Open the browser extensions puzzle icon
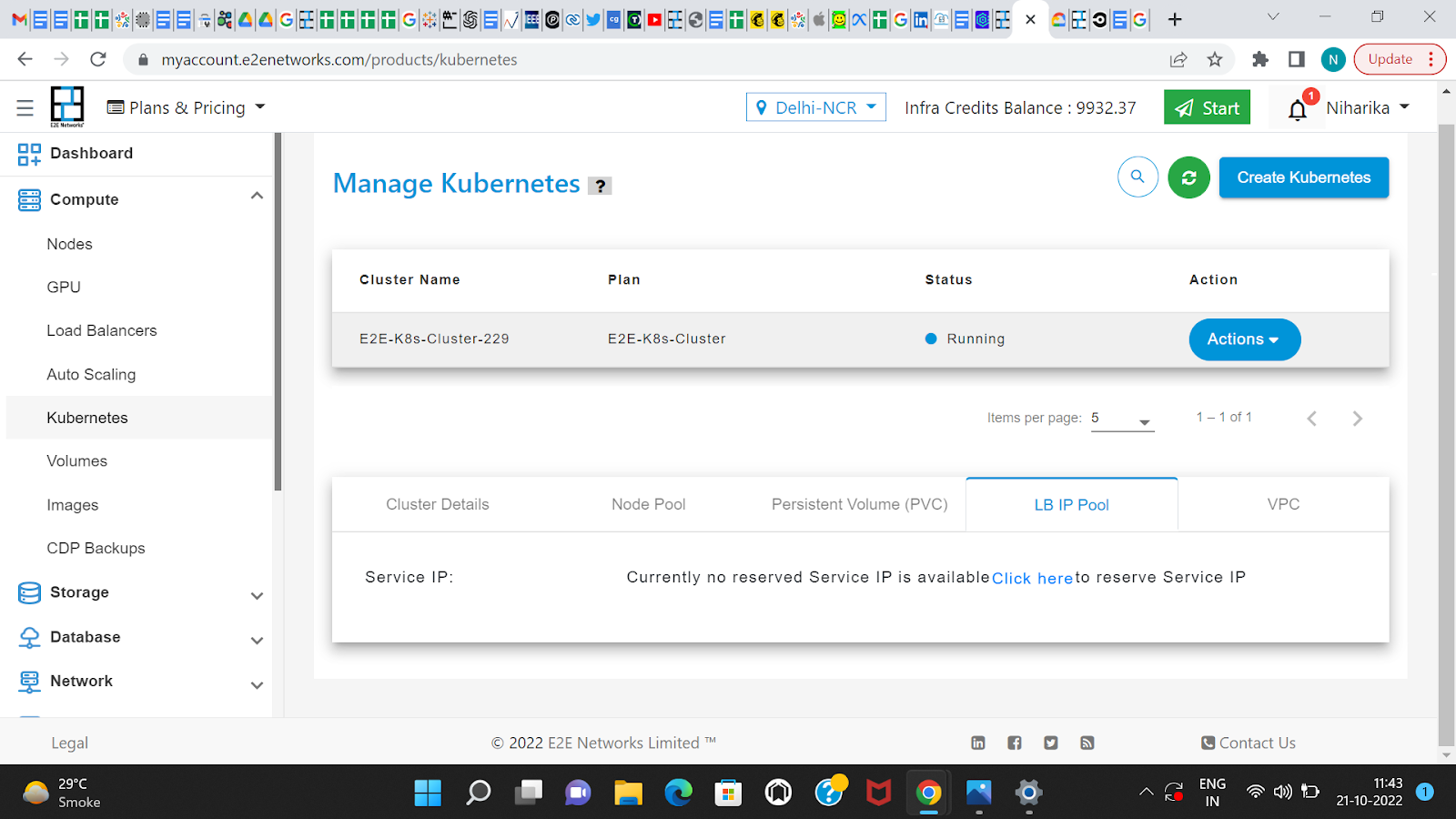Viewport: 1456px width, 819px height. (1260, 59)
